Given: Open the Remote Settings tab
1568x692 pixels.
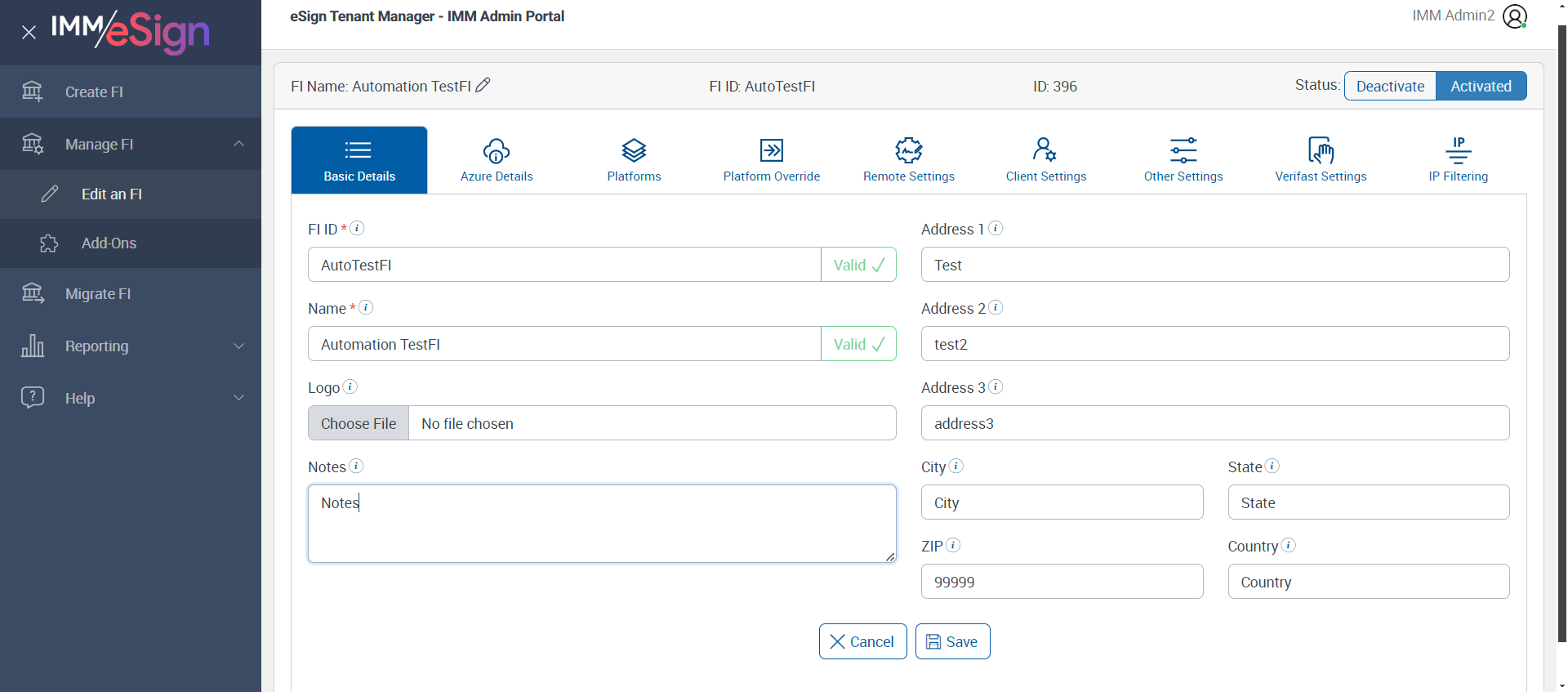Looking at the screenshot, I should coord(909,160).
